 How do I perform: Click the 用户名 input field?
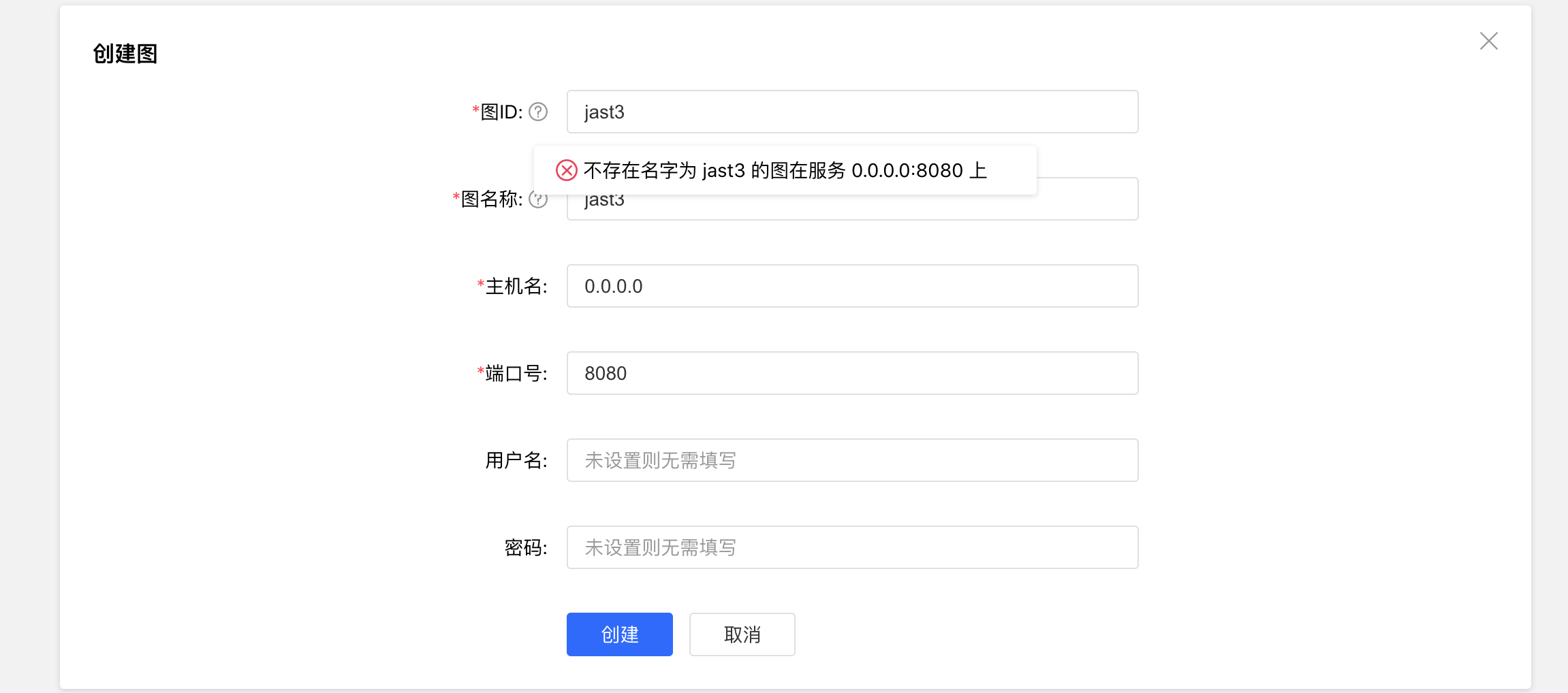click(852, 460)
